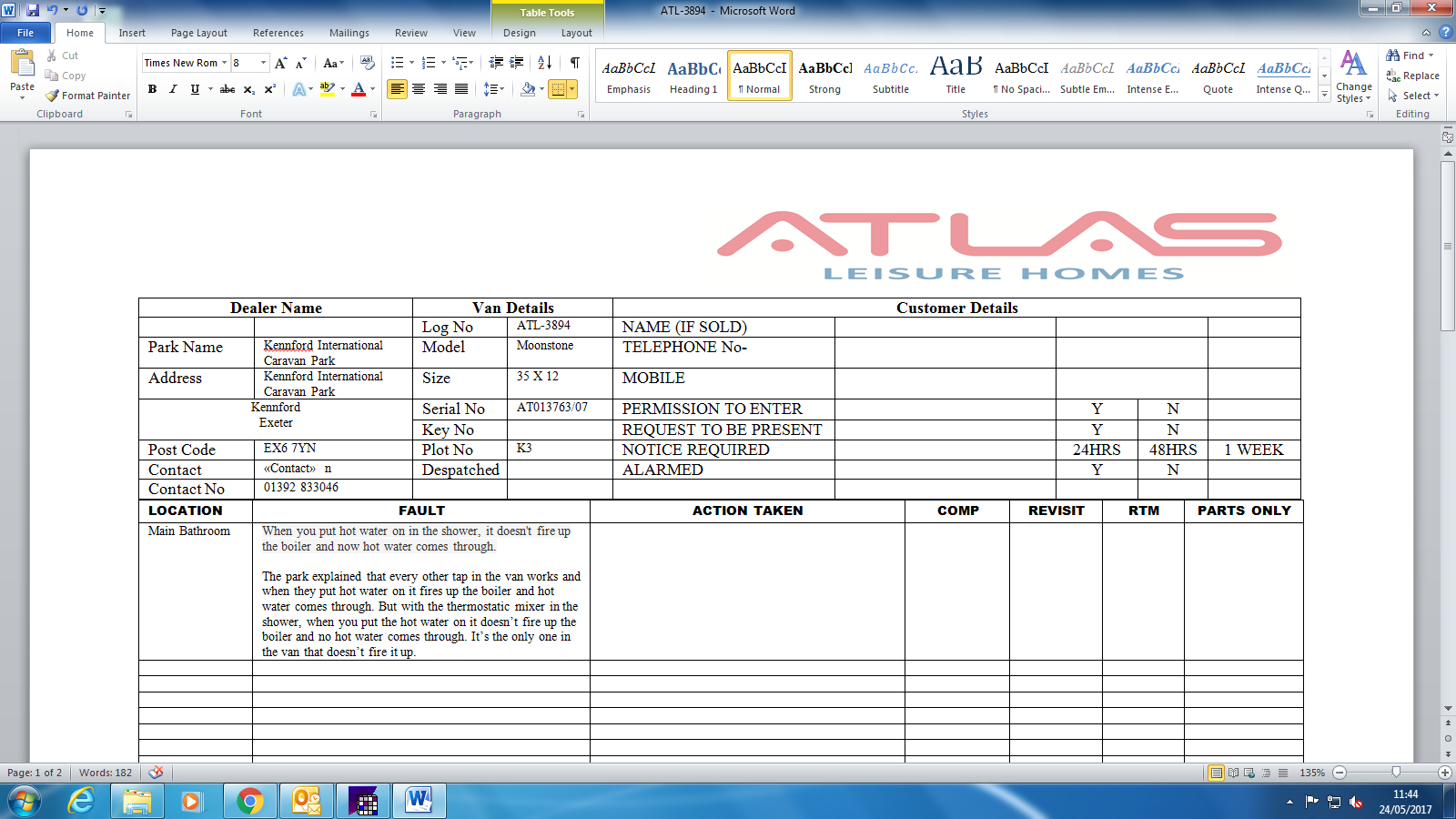Open the Find dropdown arrow in Editing group

(1431, 56)
